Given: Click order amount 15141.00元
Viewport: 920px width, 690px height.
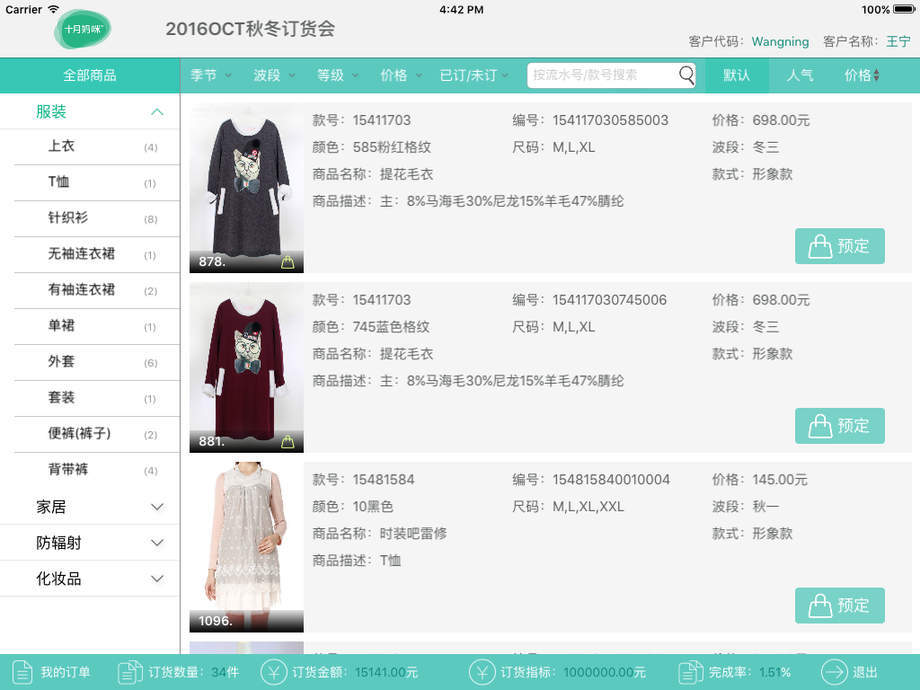Looking at the screenshot, I should pyautogui.click(x=386, y=672).
